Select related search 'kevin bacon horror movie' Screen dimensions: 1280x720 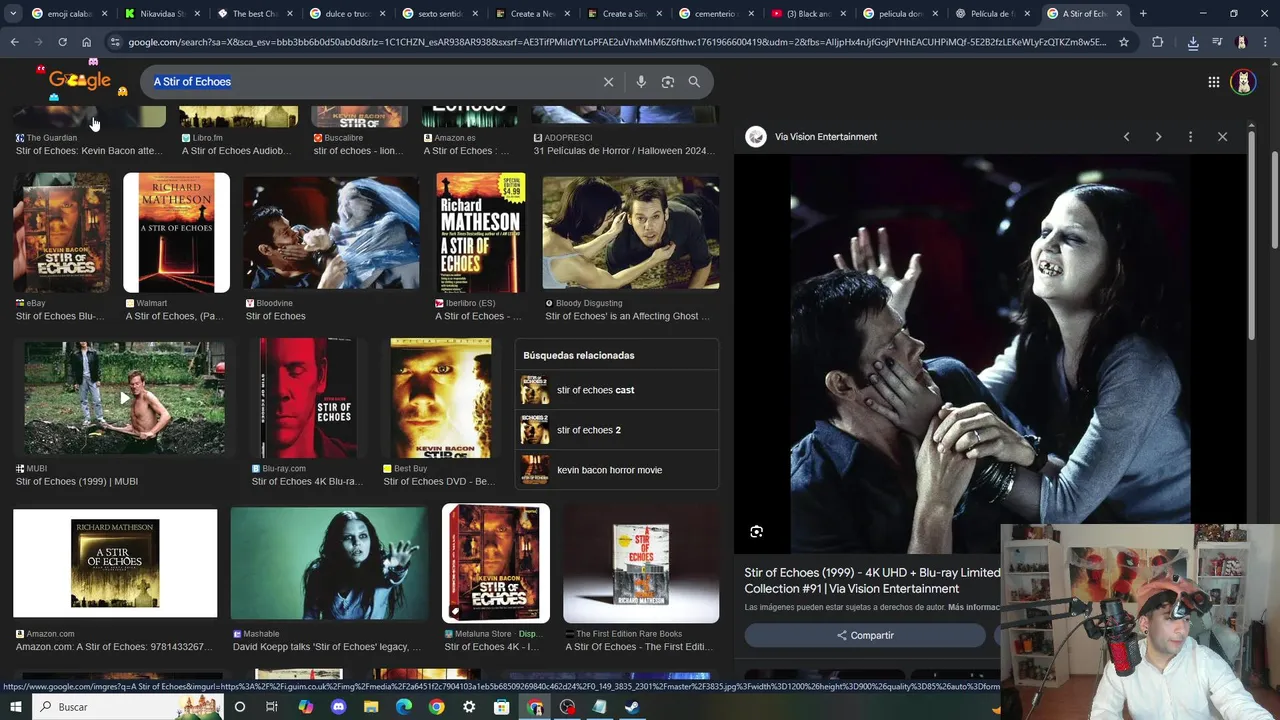pyautogui.click(x=617, y=470)
